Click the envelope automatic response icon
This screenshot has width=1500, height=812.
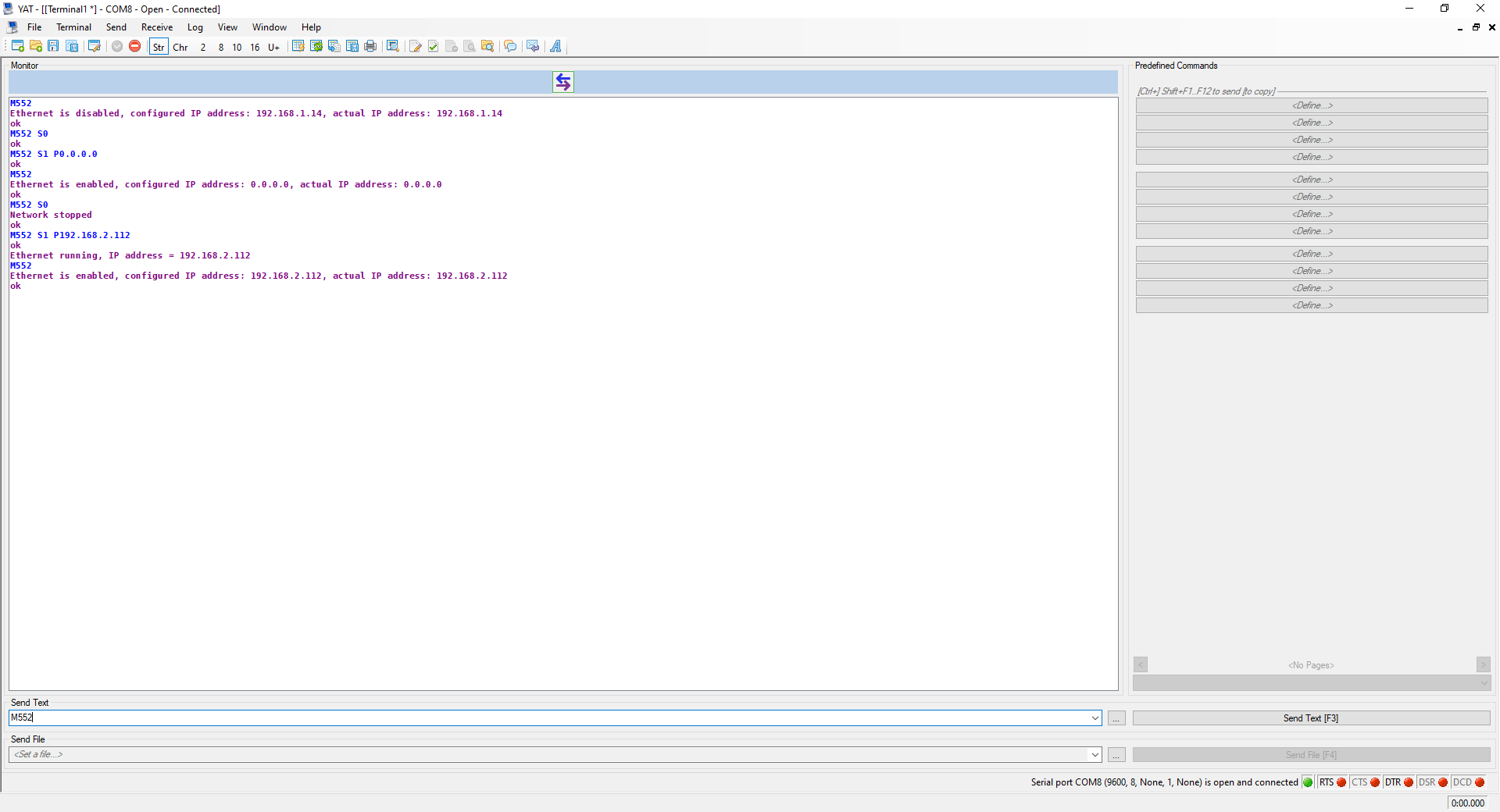point(533,46)
